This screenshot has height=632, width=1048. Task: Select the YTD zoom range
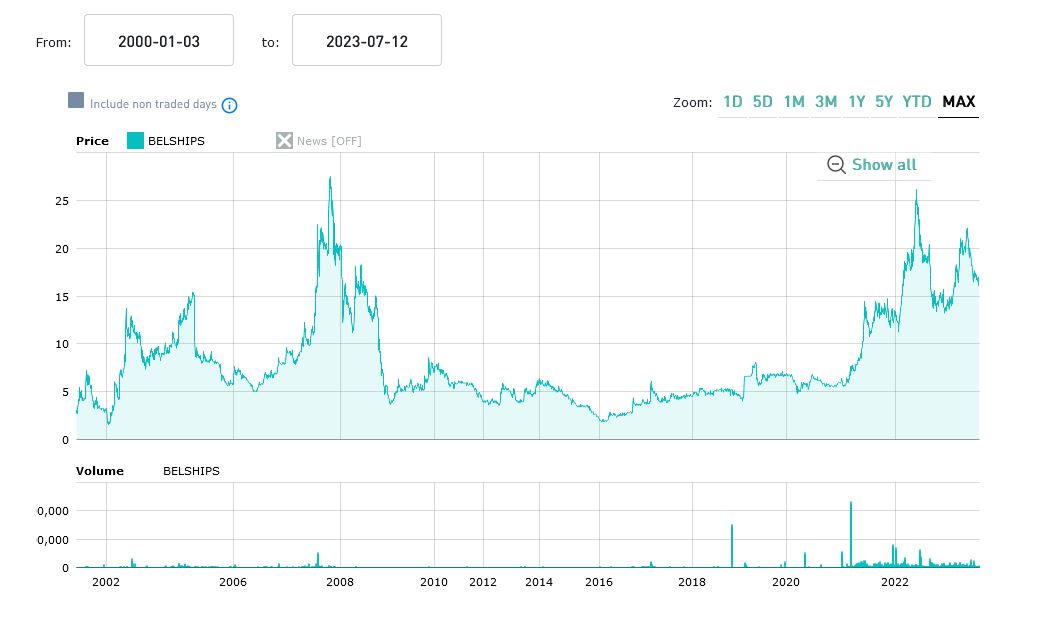(x=917, y=102)
